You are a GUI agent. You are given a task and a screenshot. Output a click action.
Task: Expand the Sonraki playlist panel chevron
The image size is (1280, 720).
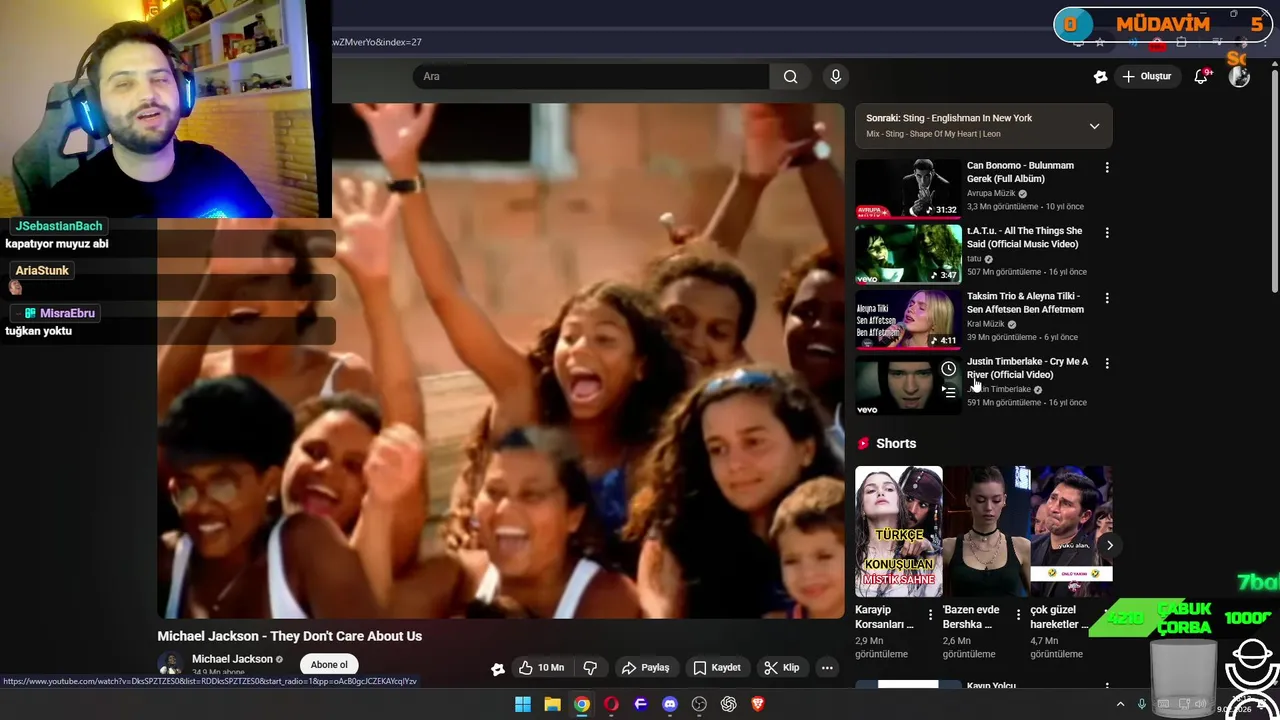point(1094,126)
